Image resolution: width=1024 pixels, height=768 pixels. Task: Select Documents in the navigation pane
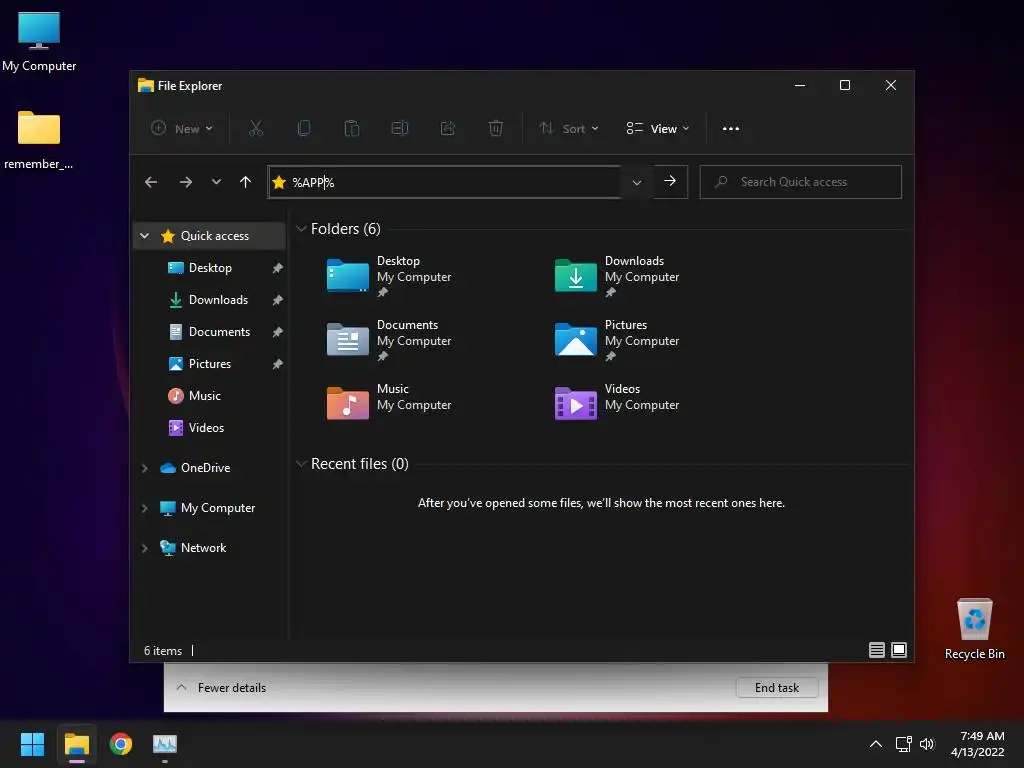tap(219, 332)
